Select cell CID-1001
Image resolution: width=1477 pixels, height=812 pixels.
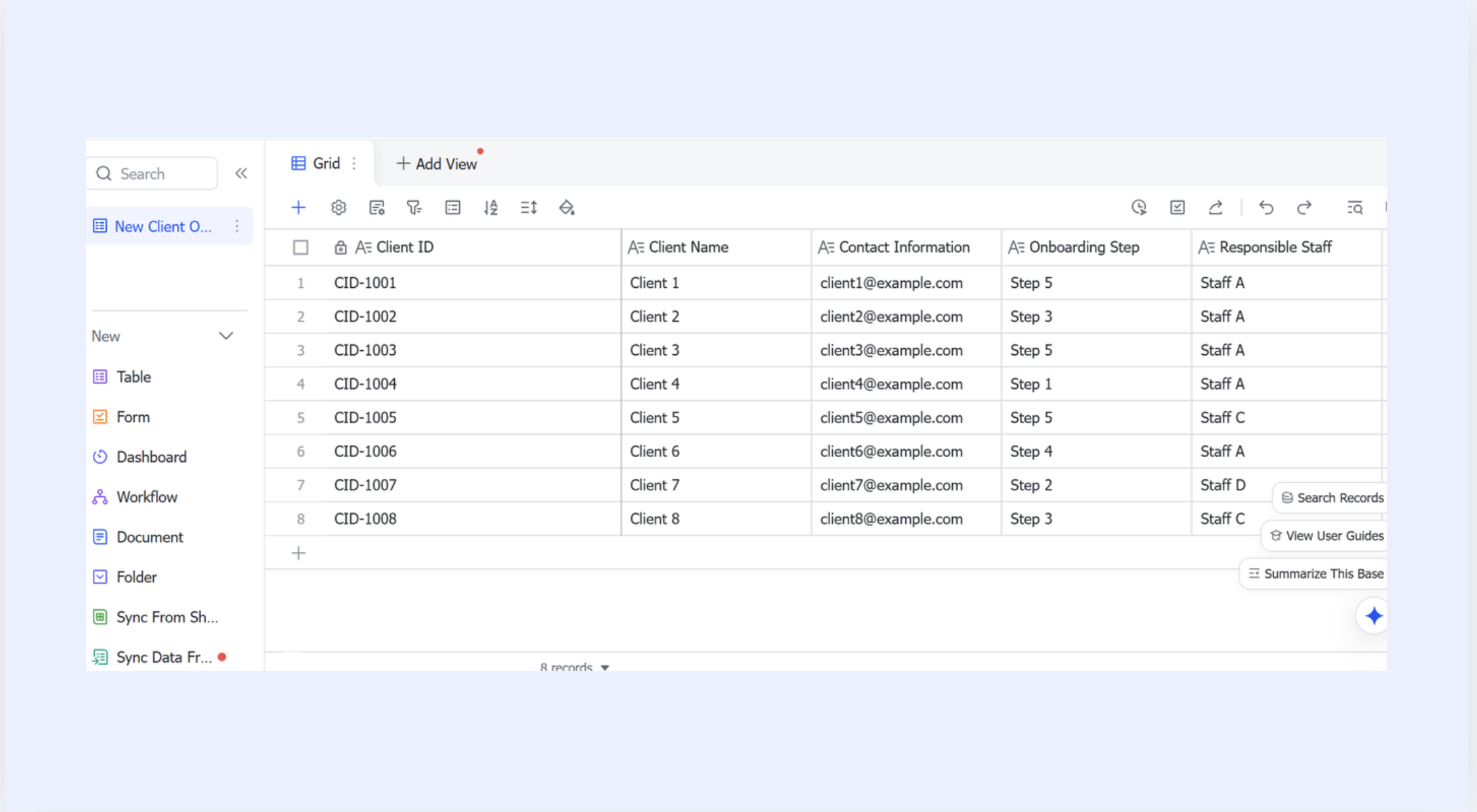point(473,283)
